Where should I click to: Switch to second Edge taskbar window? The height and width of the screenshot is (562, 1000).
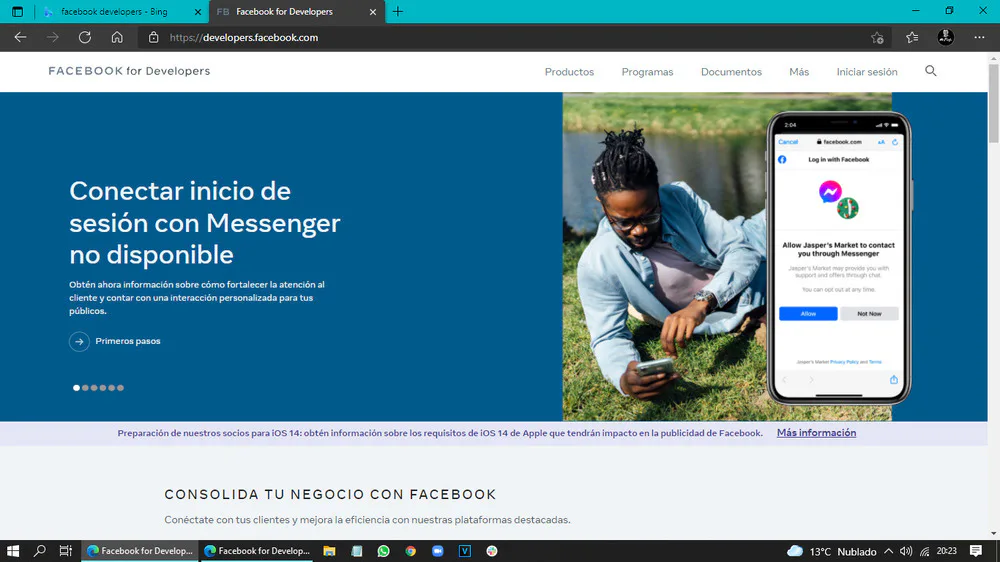(257, 551)
